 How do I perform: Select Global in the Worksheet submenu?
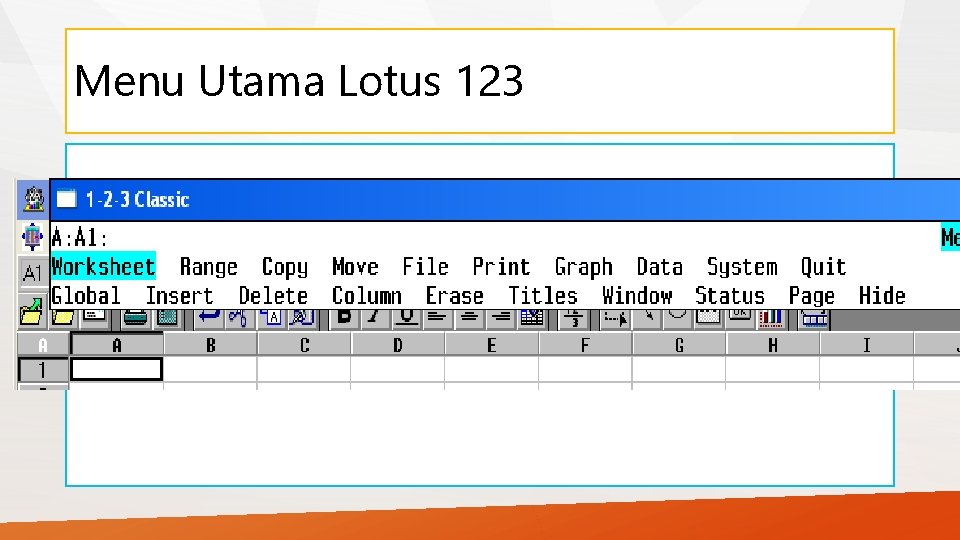click(x=86, y=296)
